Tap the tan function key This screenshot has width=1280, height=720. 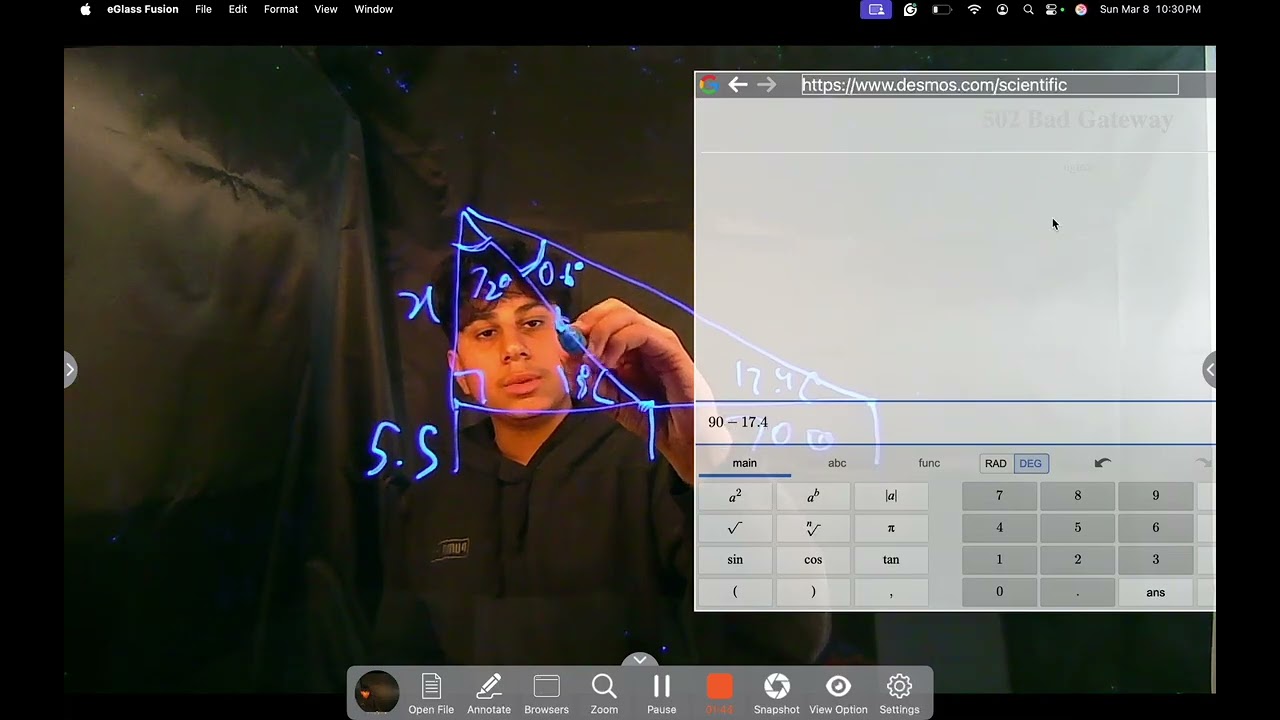pos(891,560)
